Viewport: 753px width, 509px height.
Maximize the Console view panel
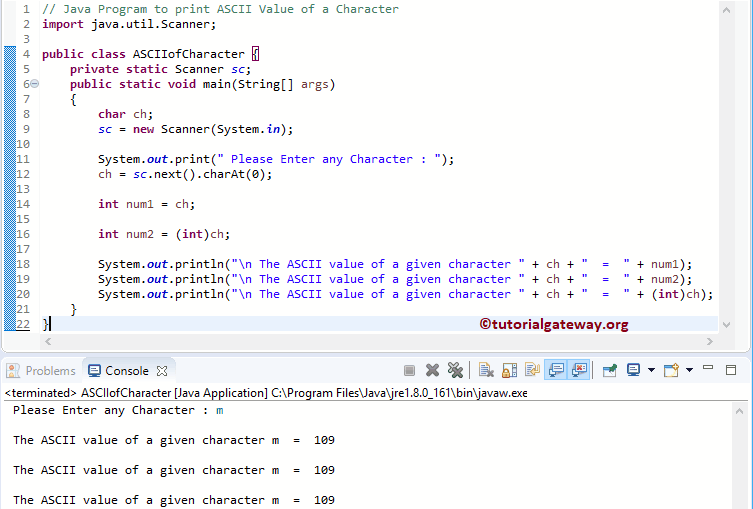(x=731, y=370)
